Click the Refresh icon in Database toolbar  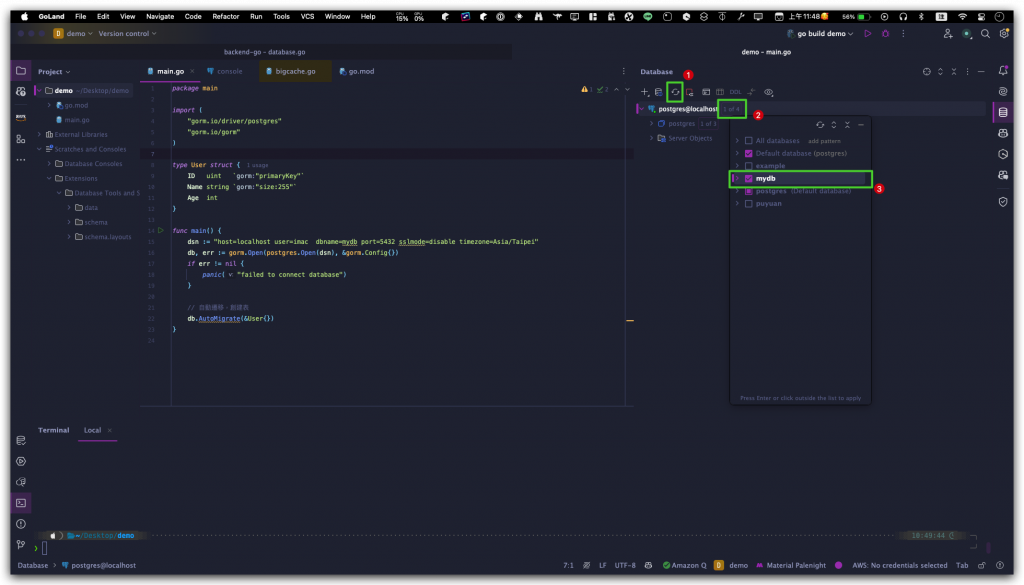(x=675, y=92)
